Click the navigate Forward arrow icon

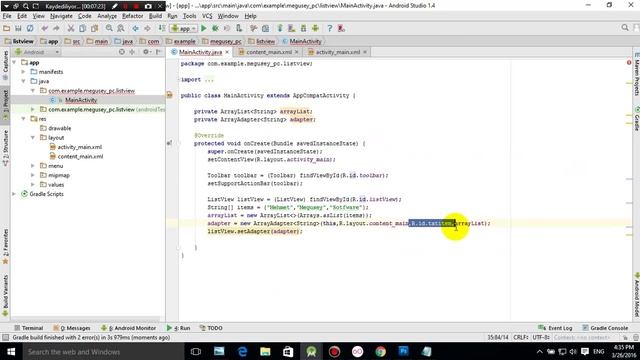(147, 28)
